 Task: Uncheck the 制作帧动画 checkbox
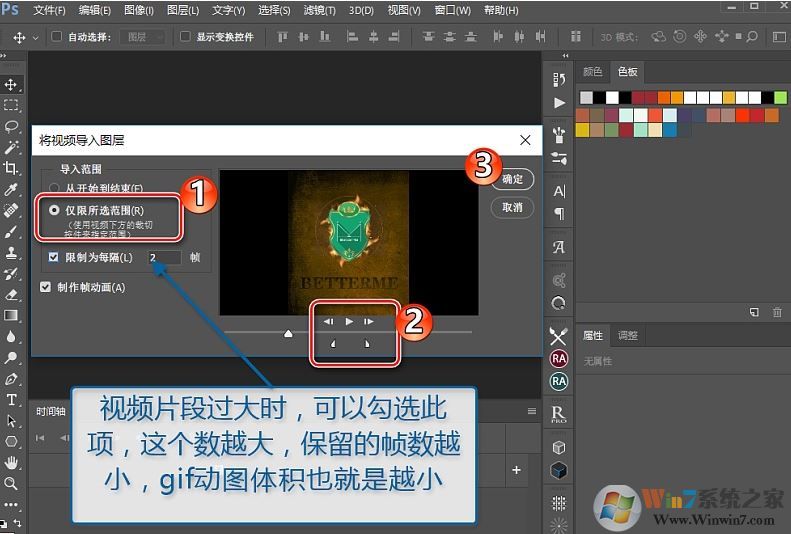coord(45,287)
